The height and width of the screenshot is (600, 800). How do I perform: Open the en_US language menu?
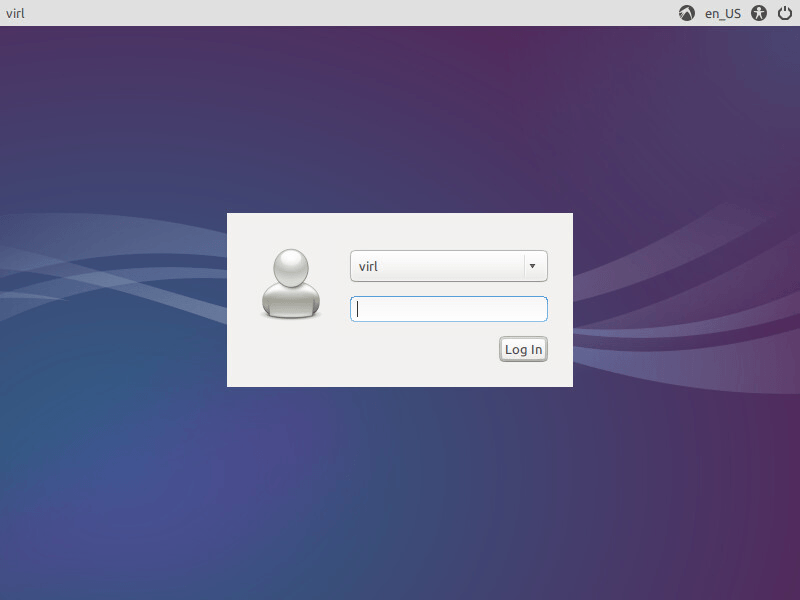coord(722,13)
